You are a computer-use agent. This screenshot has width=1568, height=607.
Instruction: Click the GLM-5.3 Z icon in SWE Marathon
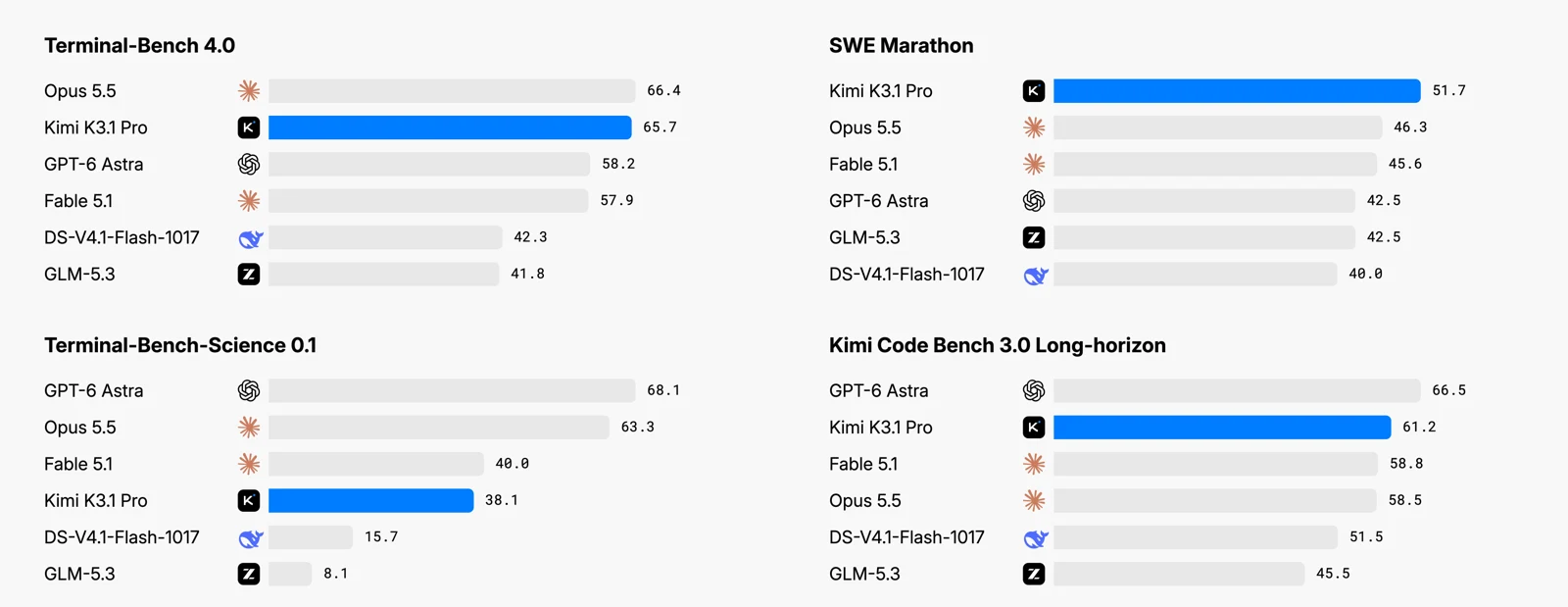pos(1034,237)
